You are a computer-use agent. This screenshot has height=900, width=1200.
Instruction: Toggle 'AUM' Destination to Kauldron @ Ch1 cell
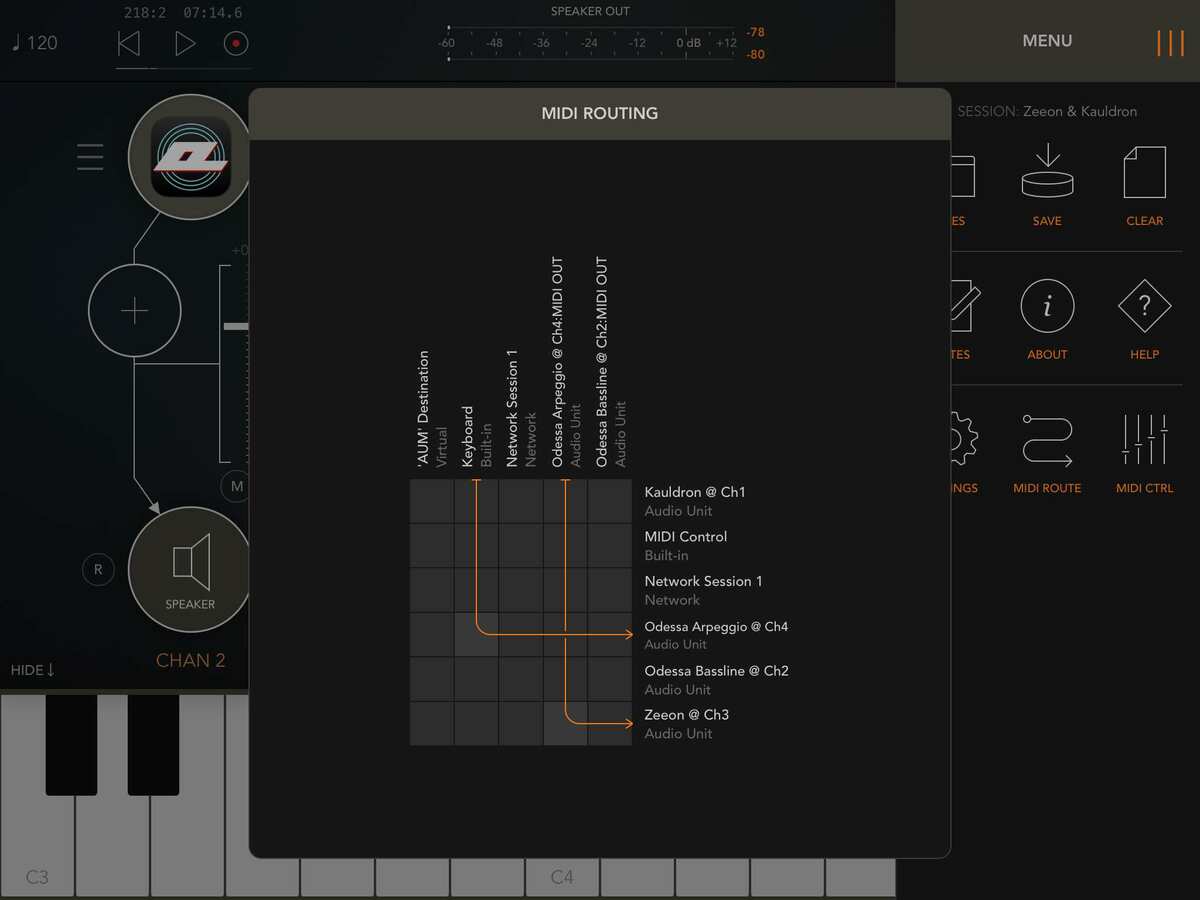point(432,501)
